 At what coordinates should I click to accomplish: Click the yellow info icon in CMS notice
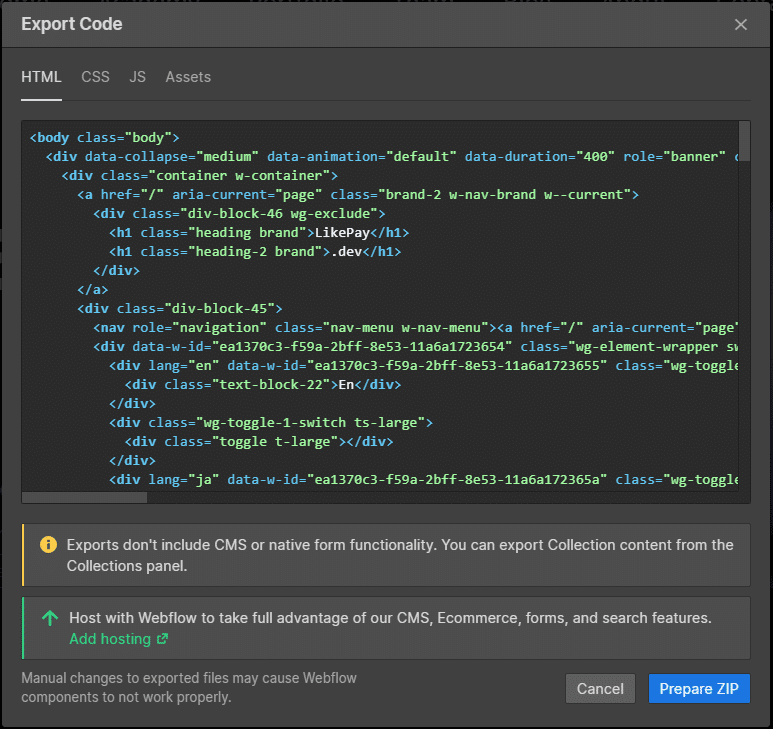click(48, 544)
